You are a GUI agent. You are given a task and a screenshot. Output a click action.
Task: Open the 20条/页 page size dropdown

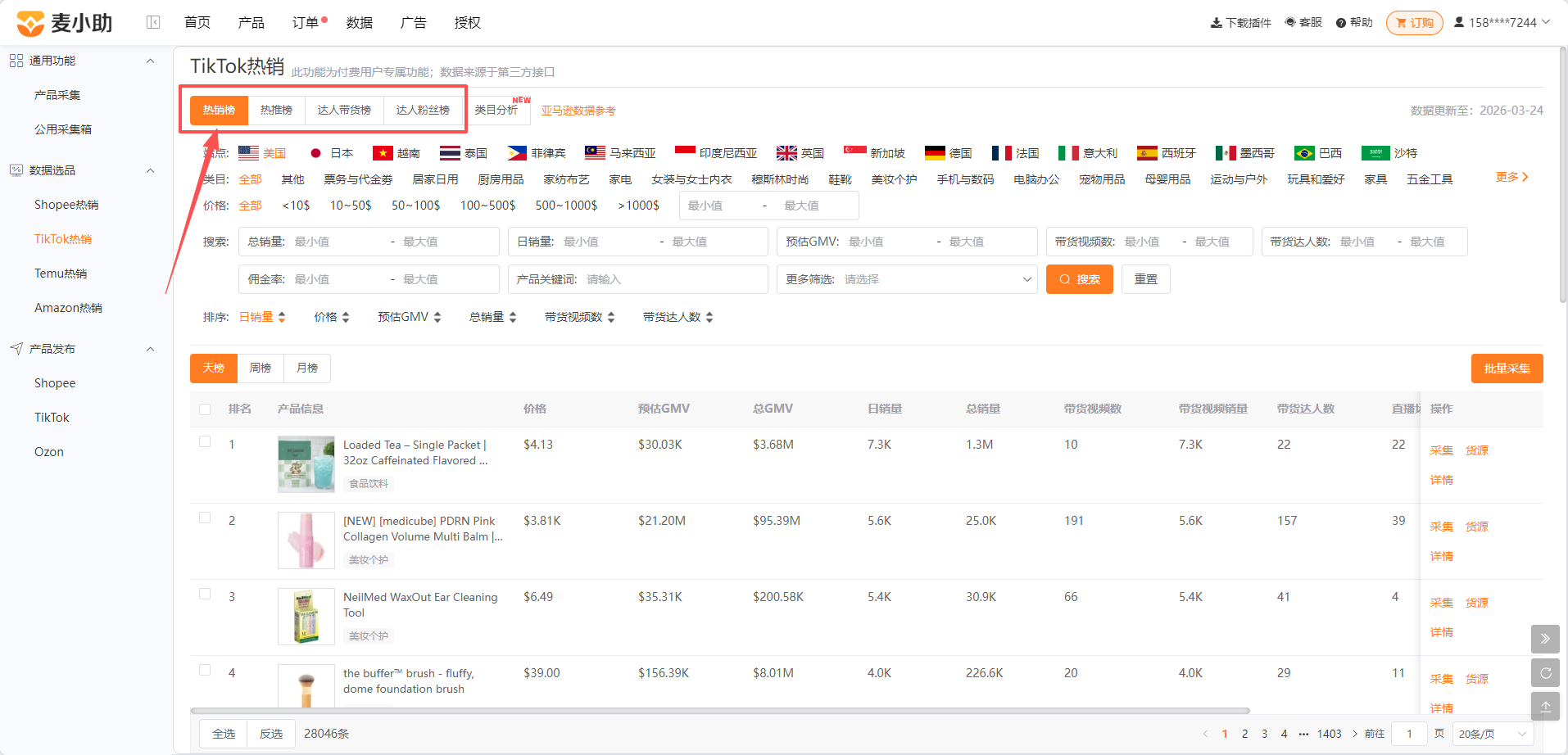[x=1493, y=734]
